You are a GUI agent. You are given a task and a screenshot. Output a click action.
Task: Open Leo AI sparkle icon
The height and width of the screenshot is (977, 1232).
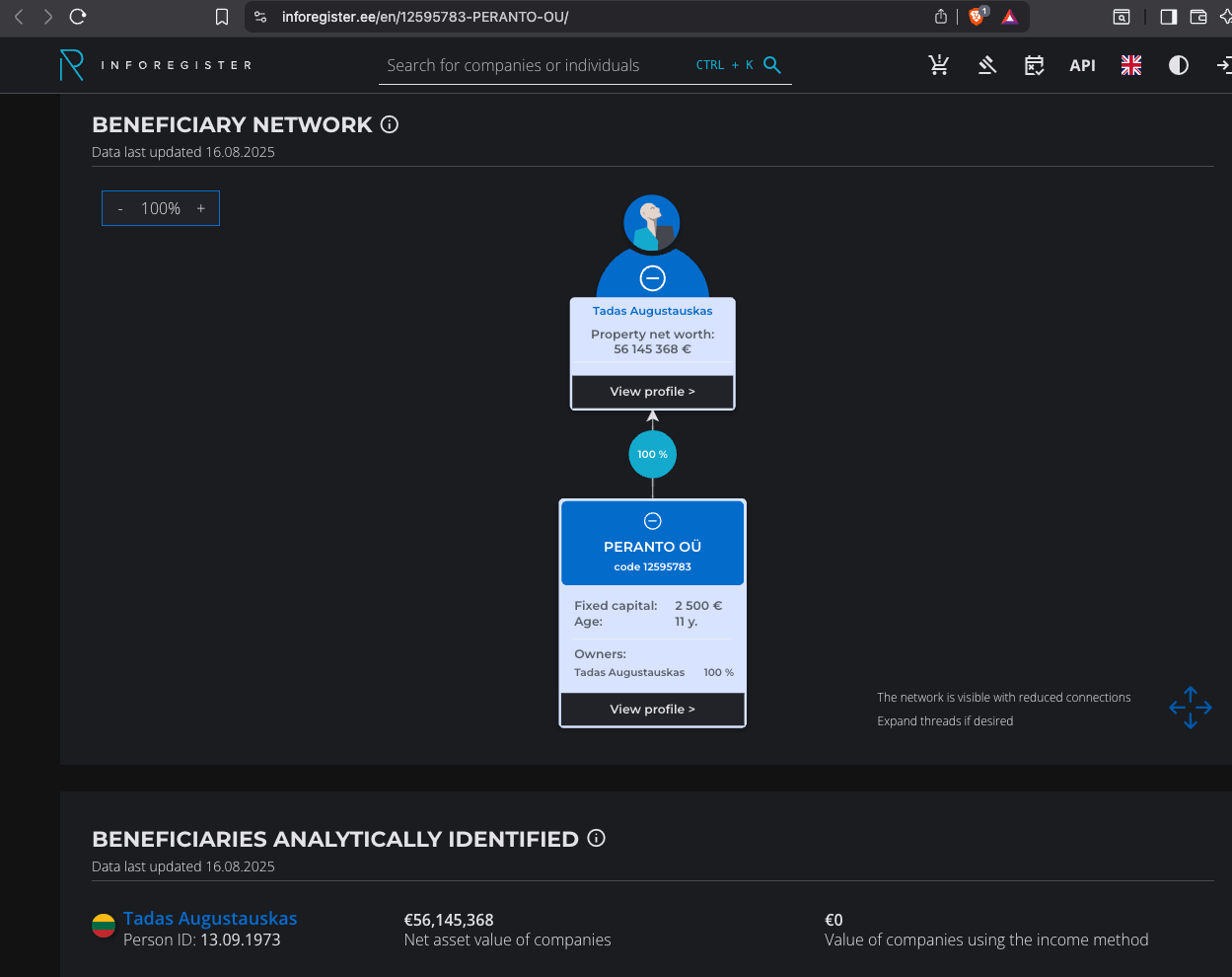(x=1225, y=17)
